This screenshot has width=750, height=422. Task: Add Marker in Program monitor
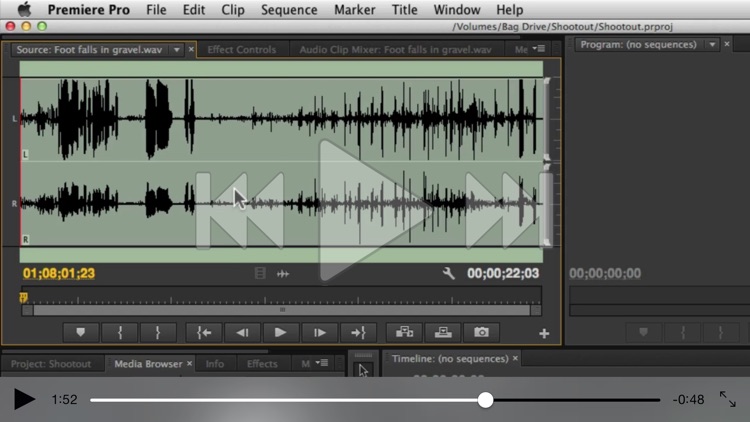[x=643, y=332]
